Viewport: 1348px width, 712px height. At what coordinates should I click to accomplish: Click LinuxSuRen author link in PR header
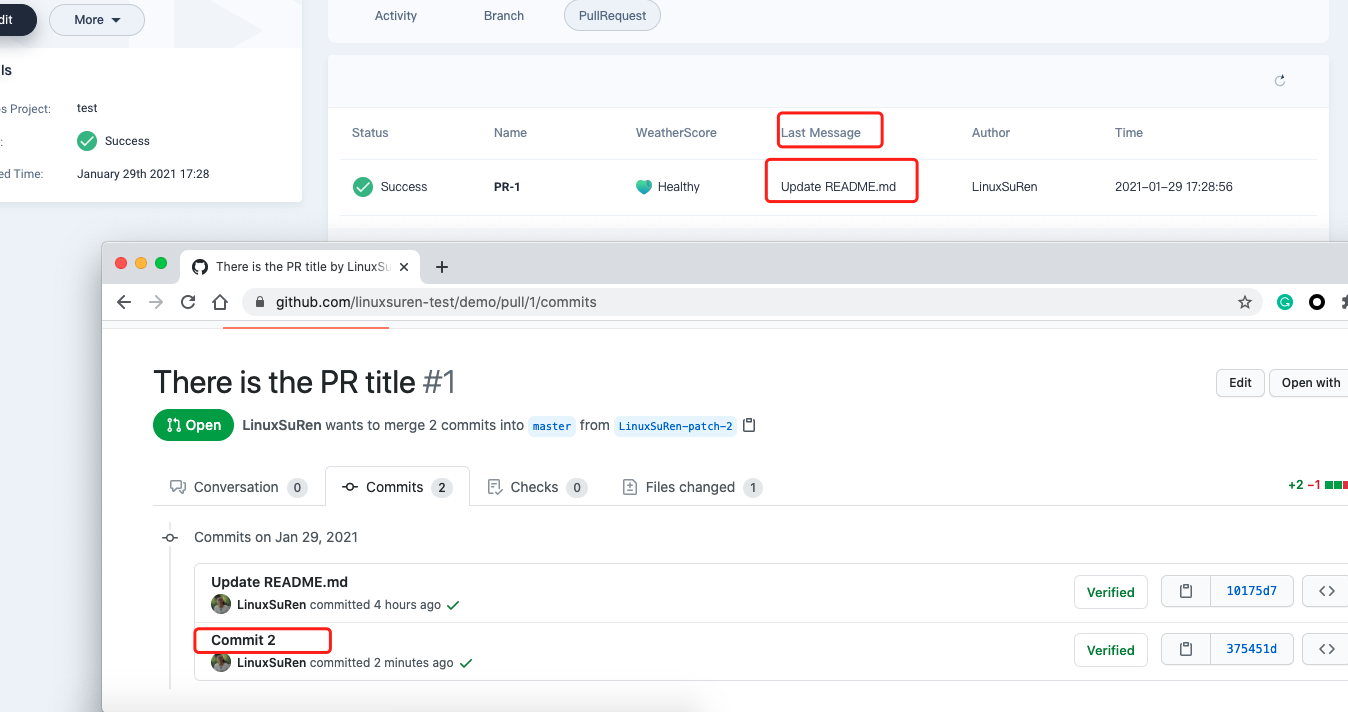pos(282,425)
